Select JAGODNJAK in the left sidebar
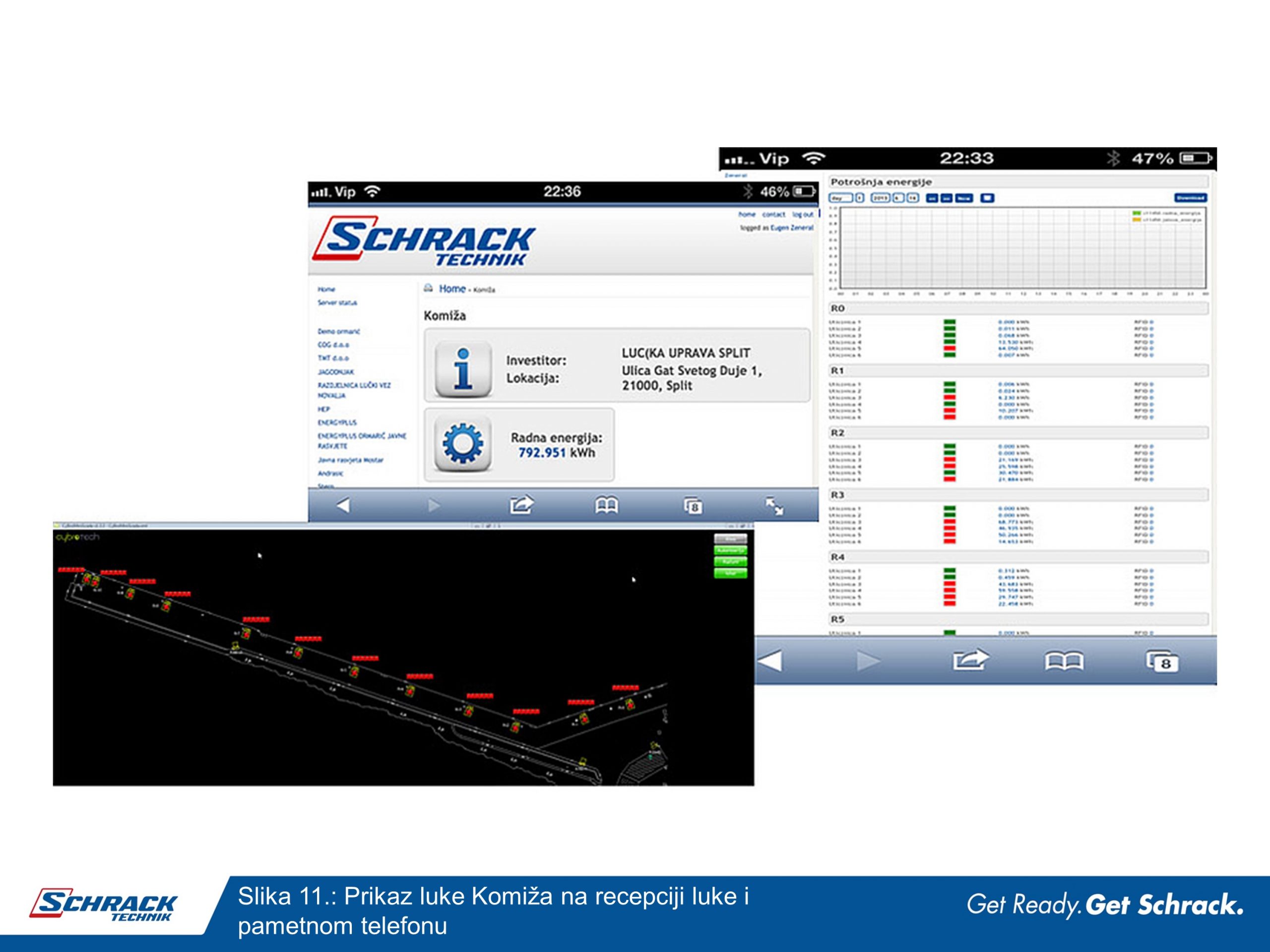 336,372
